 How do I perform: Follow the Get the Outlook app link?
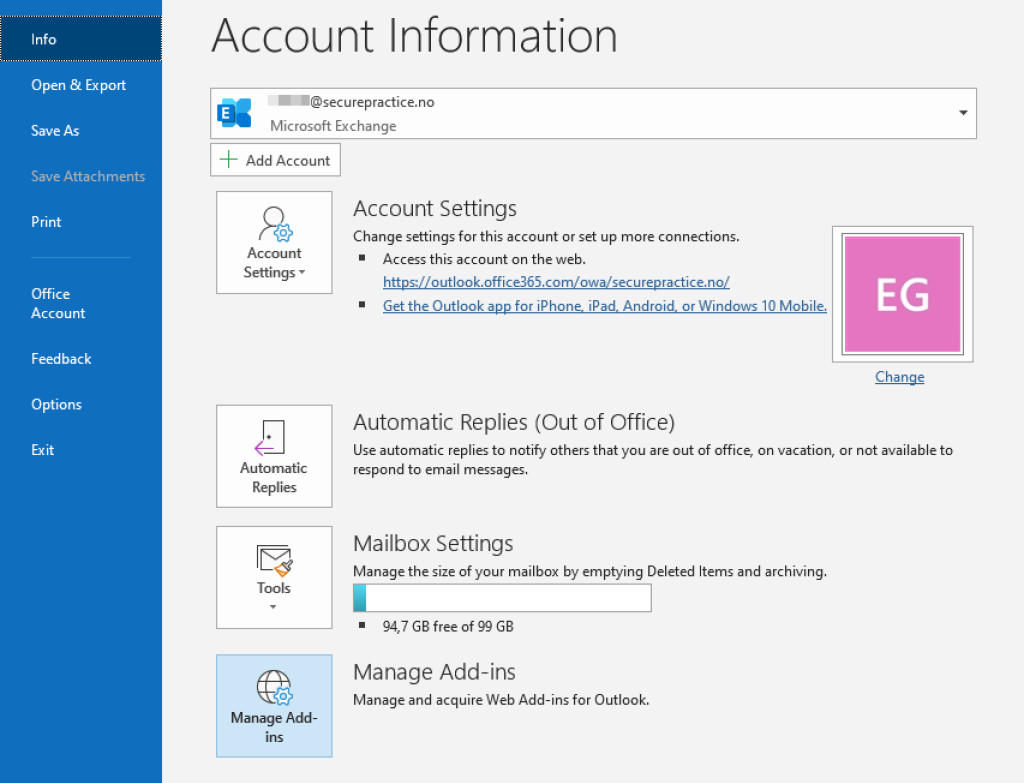[x=604, y=306]
